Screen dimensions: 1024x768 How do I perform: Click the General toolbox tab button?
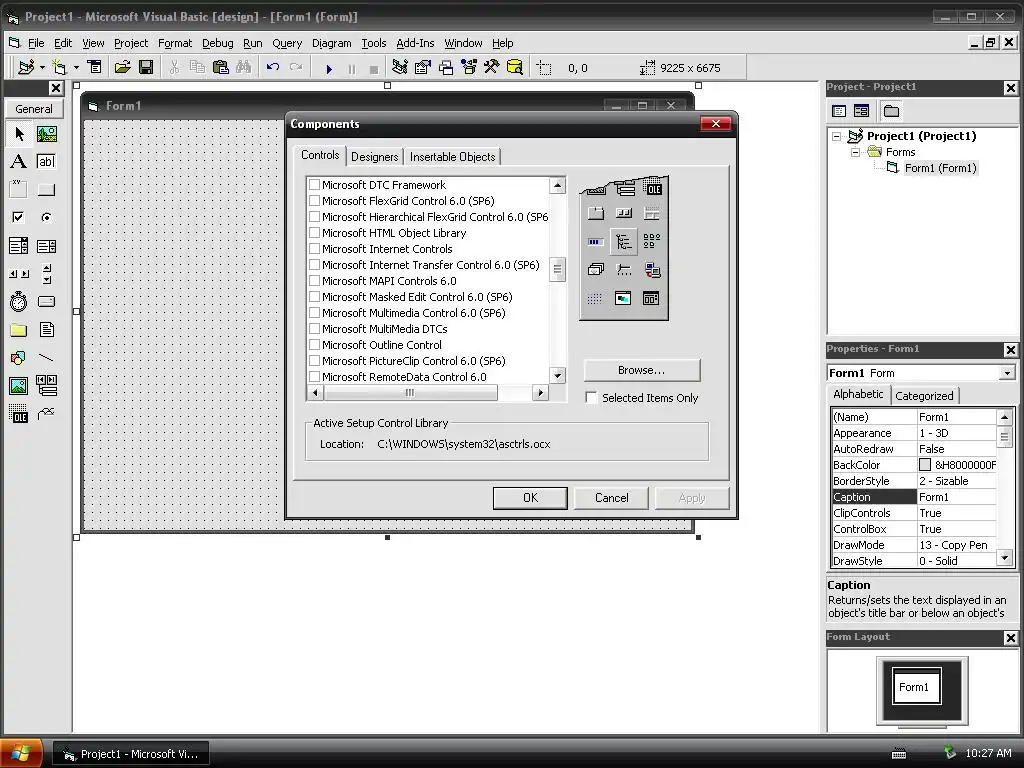(34, 109)
